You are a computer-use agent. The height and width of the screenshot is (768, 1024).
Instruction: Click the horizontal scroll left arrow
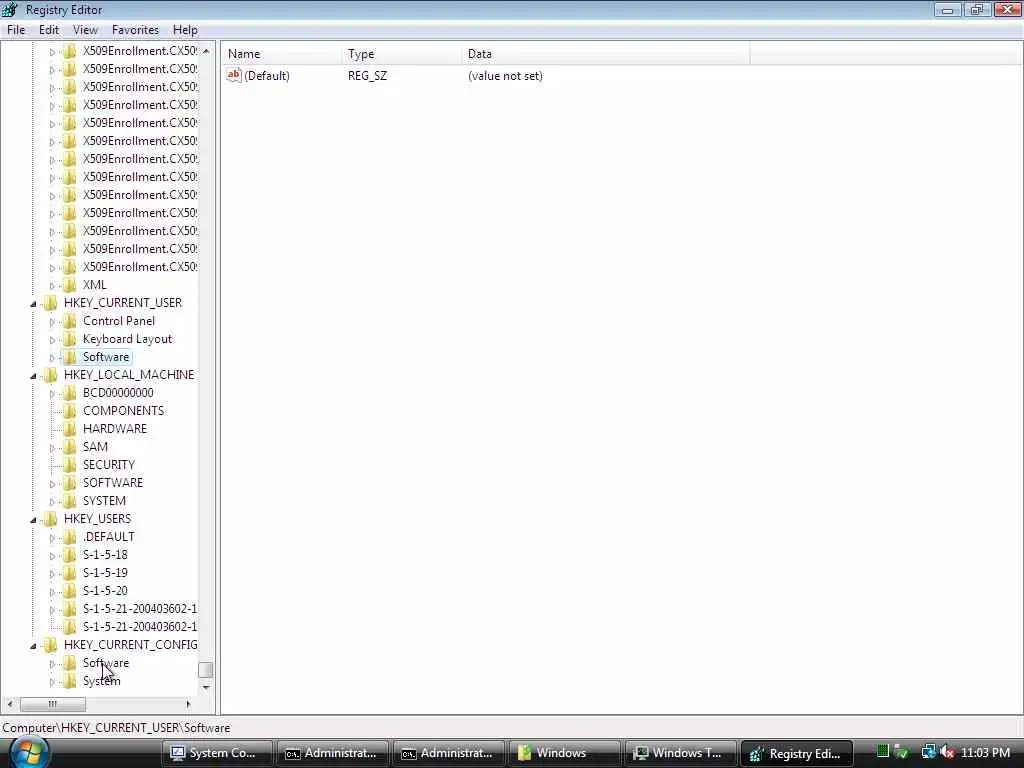click(x=9, y=704)
